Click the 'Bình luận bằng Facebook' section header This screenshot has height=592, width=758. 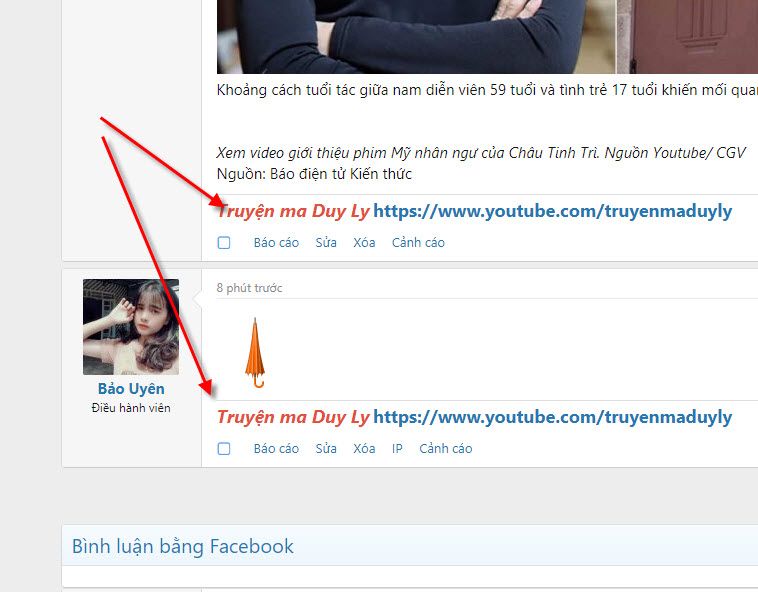183,546
